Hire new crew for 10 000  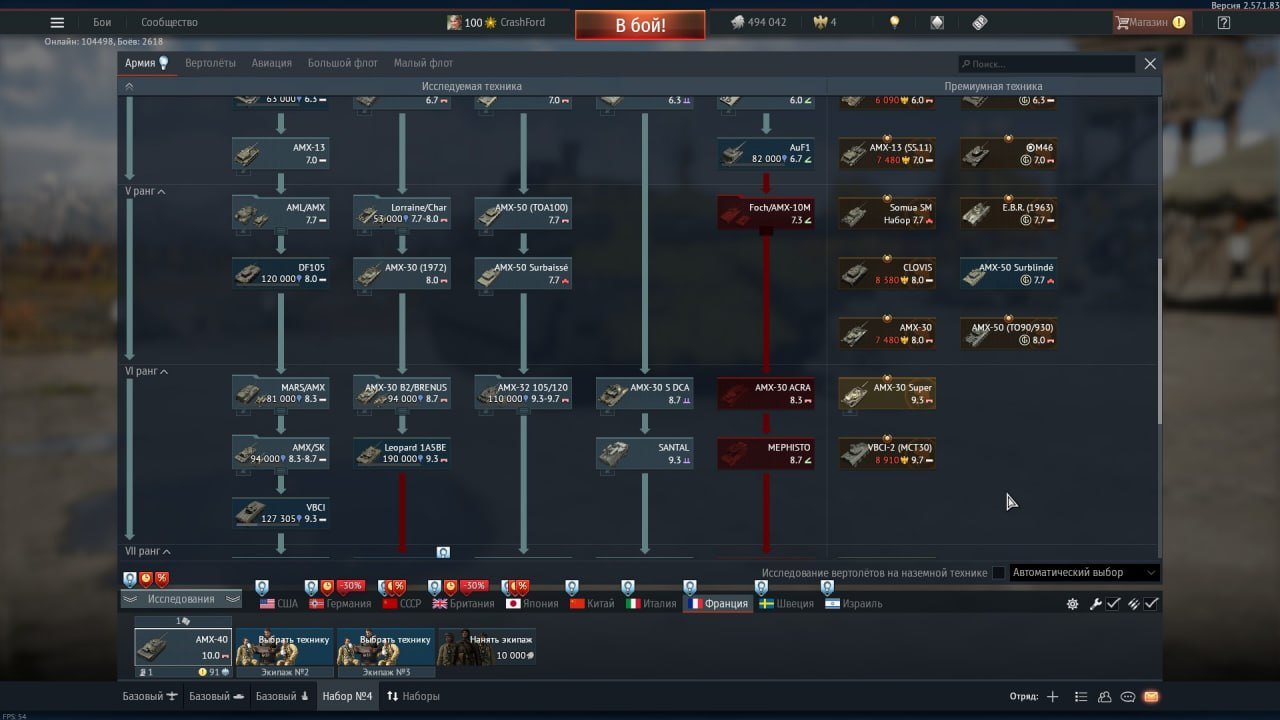tap(487, 647)
